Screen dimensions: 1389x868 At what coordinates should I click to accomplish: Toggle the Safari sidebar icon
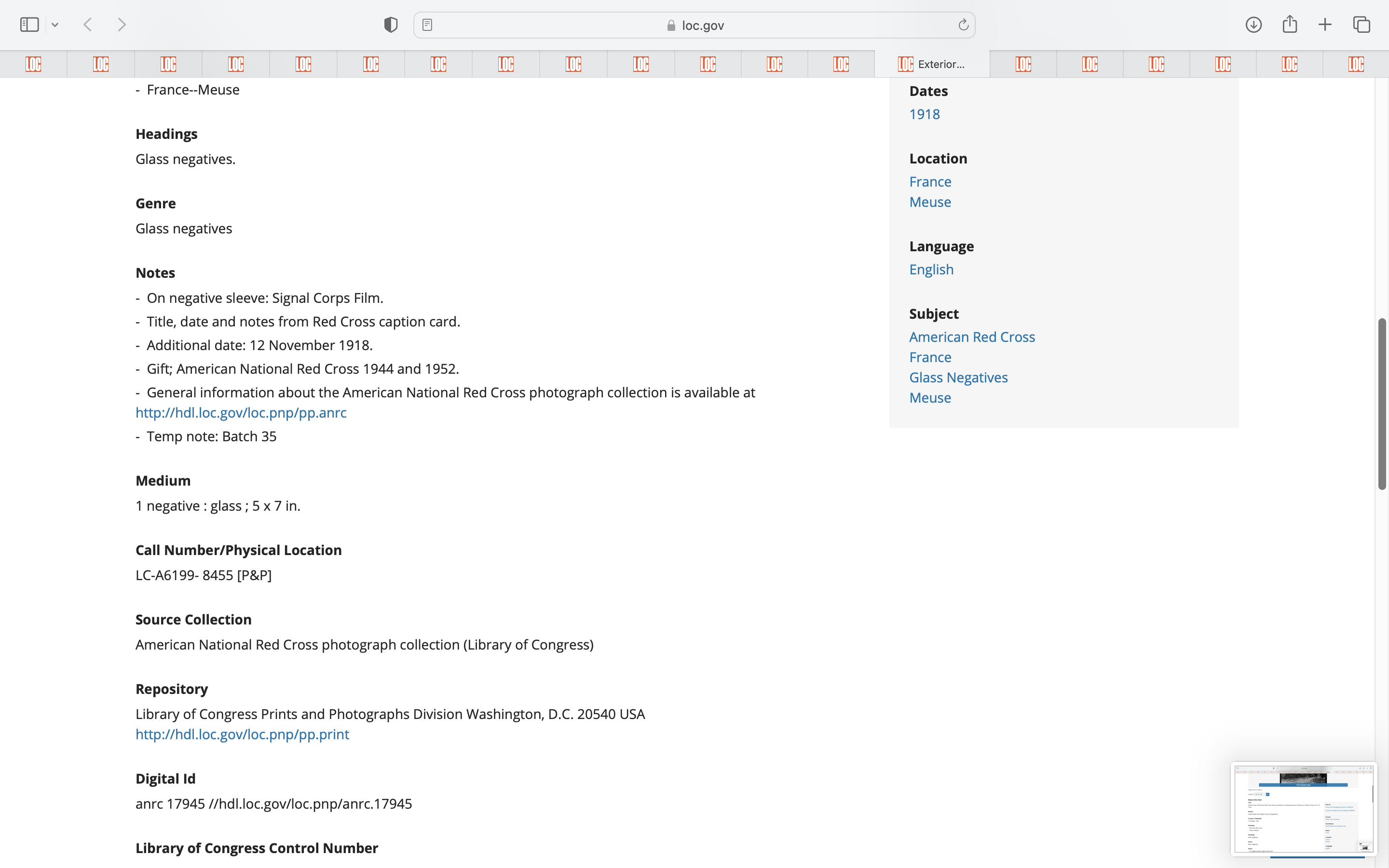click(x=29, y=25)
